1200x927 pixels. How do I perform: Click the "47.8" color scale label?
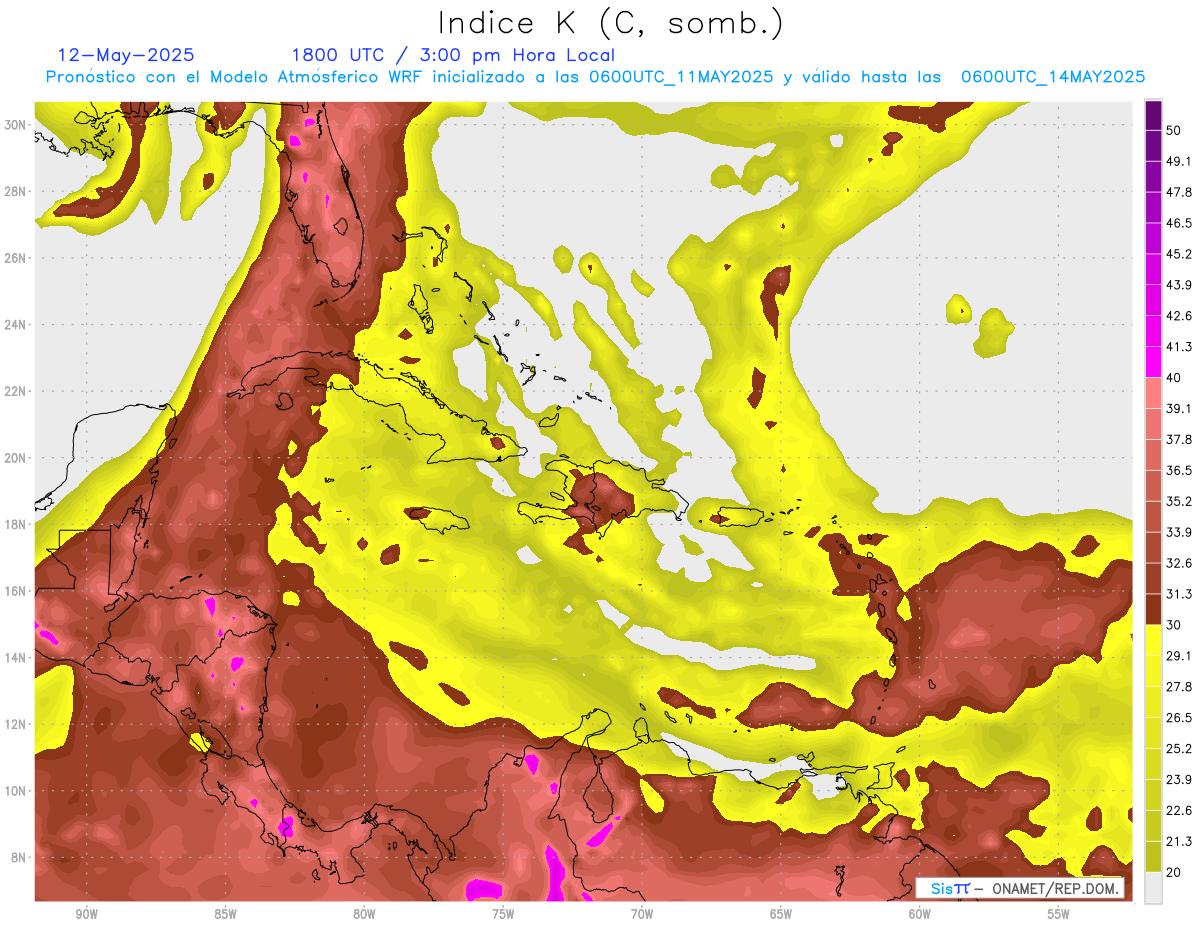click(x=1179, y=192)
